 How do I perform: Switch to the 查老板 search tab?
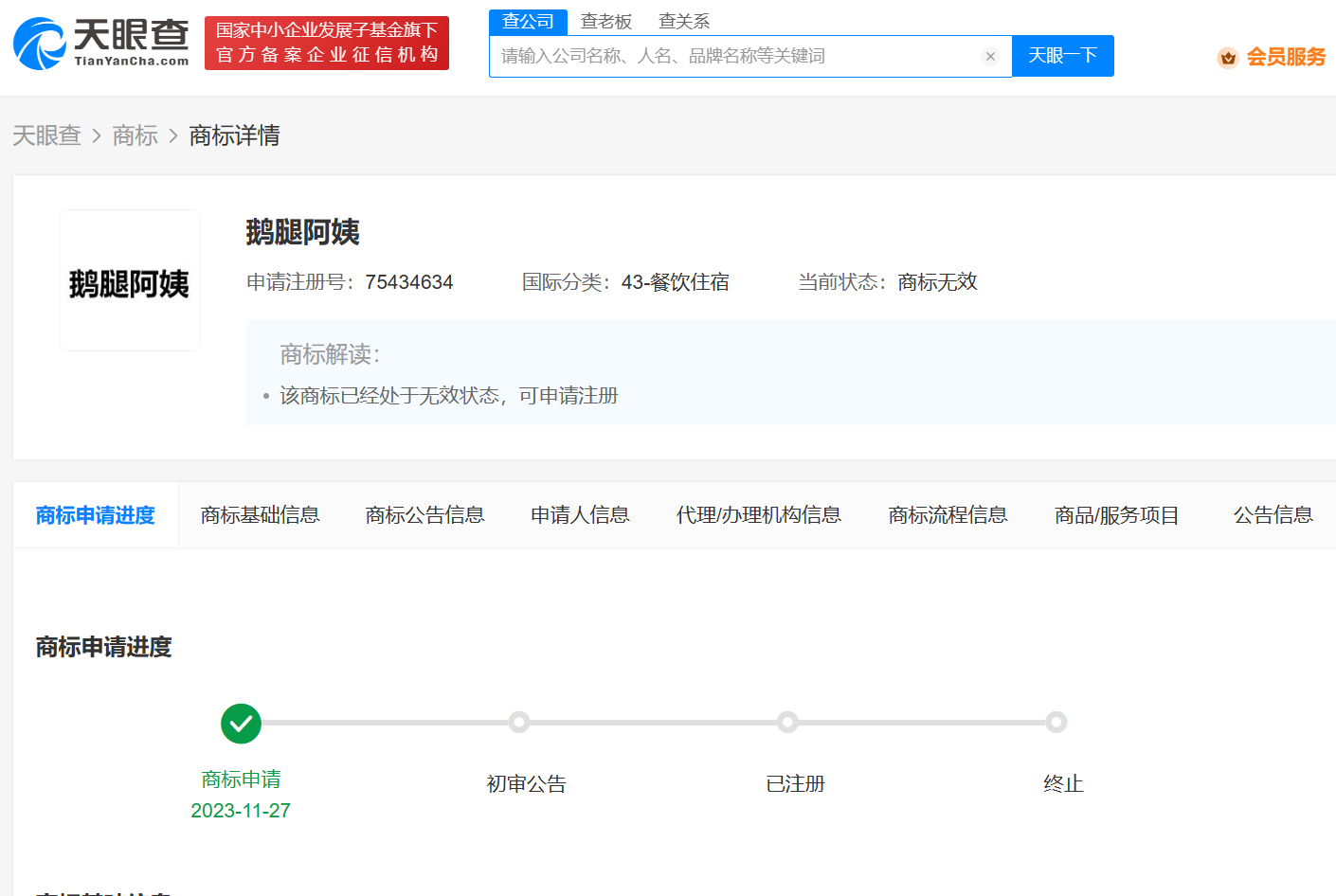pos(605,22)
